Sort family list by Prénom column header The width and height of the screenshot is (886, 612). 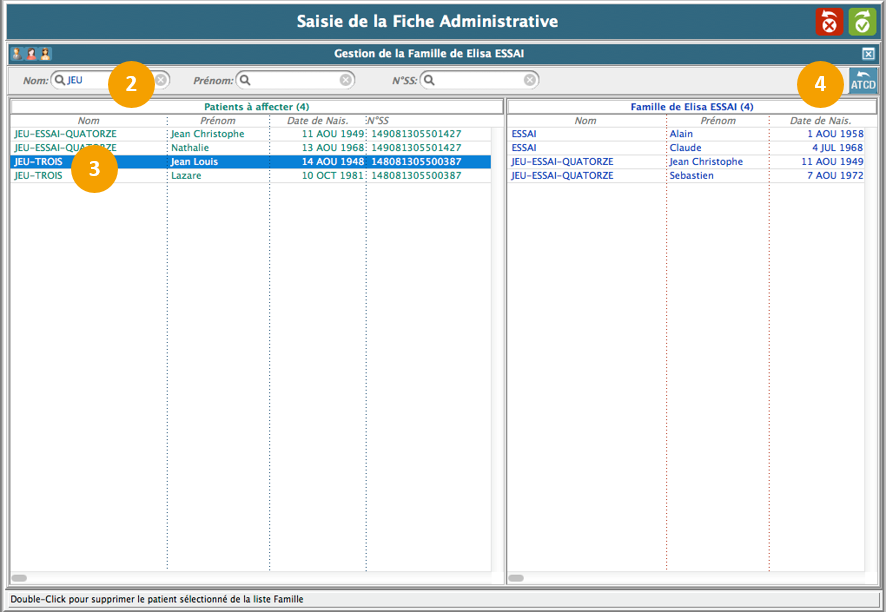tap(717, 121)
